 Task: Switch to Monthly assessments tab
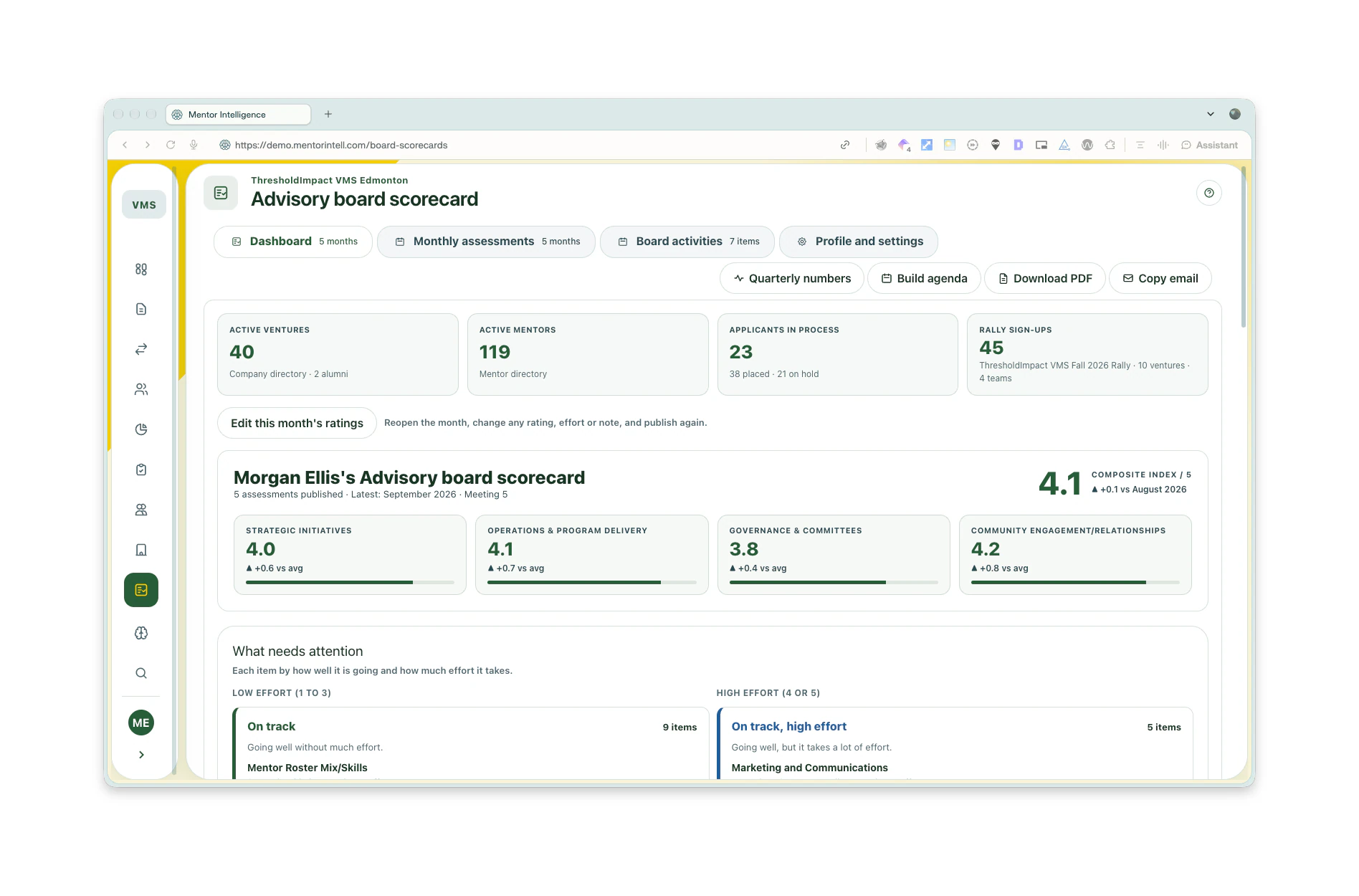pyautogui.click(x=486, y=242)
